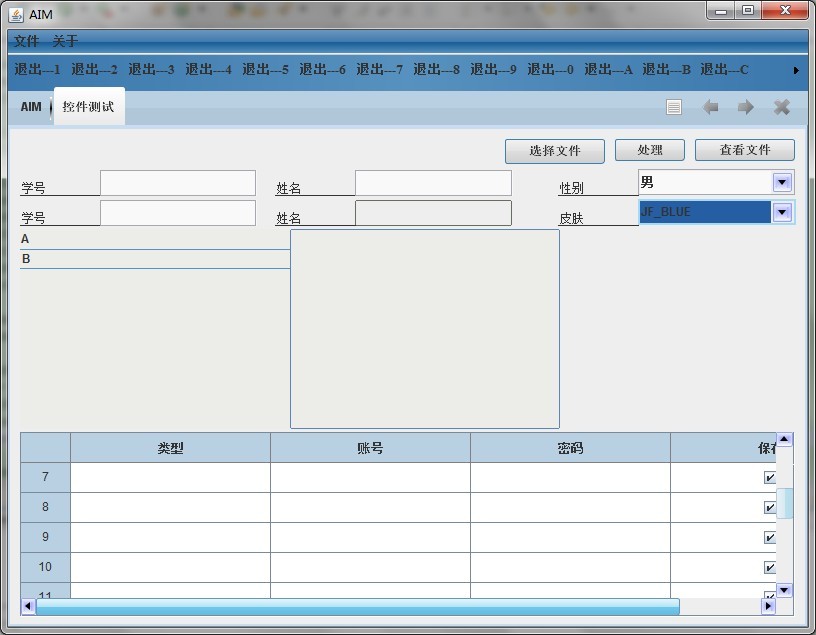Click toolbar item 退出---6

pos(322,69)
